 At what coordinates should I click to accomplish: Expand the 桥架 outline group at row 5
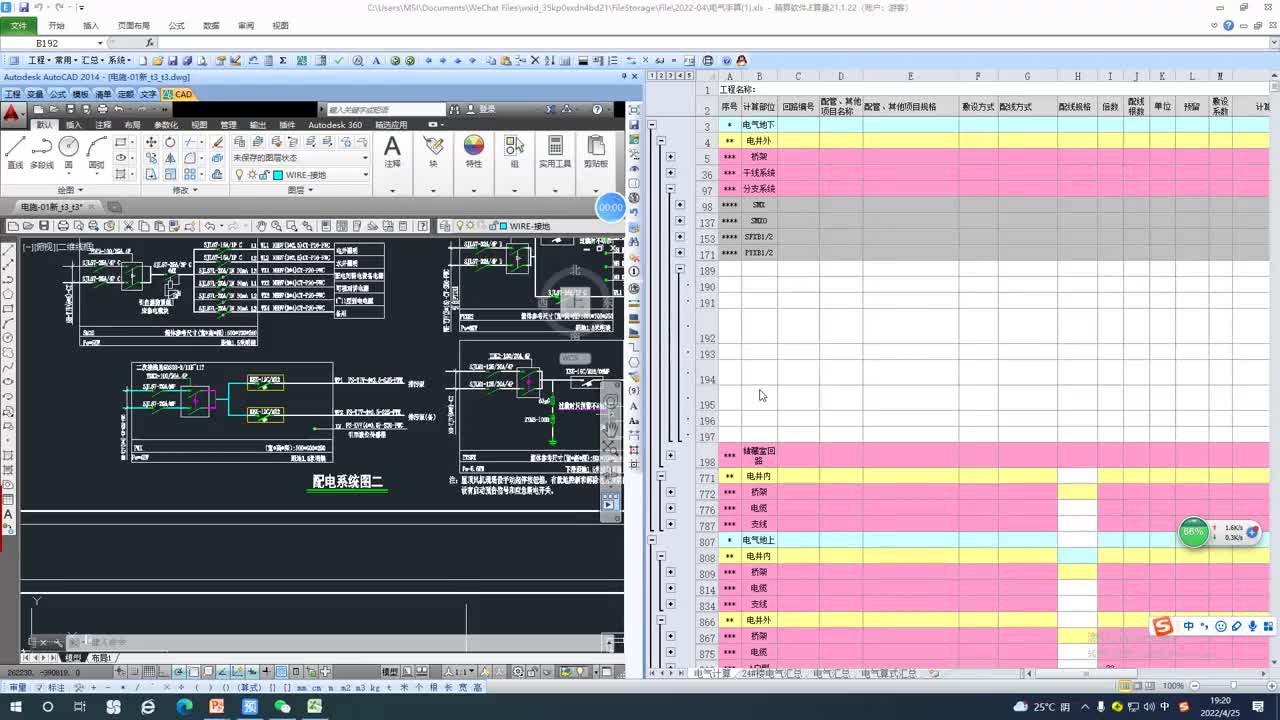[x=670, y=157]
